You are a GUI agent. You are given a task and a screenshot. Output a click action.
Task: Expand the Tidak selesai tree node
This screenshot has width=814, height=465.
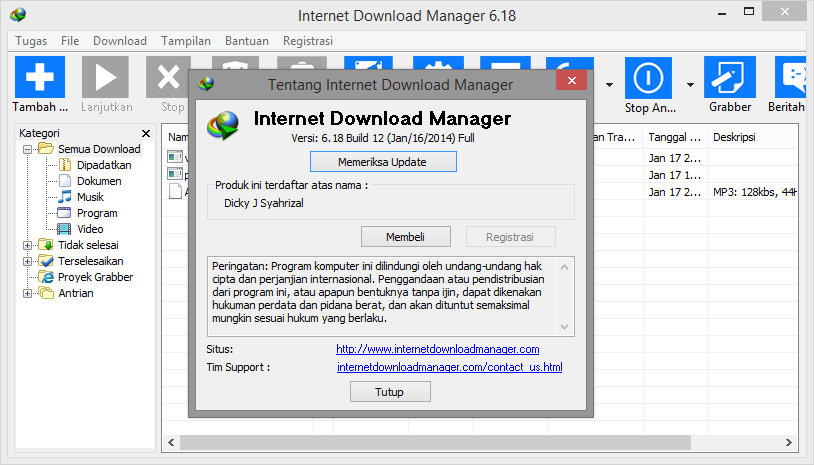[x=28, y=245]
